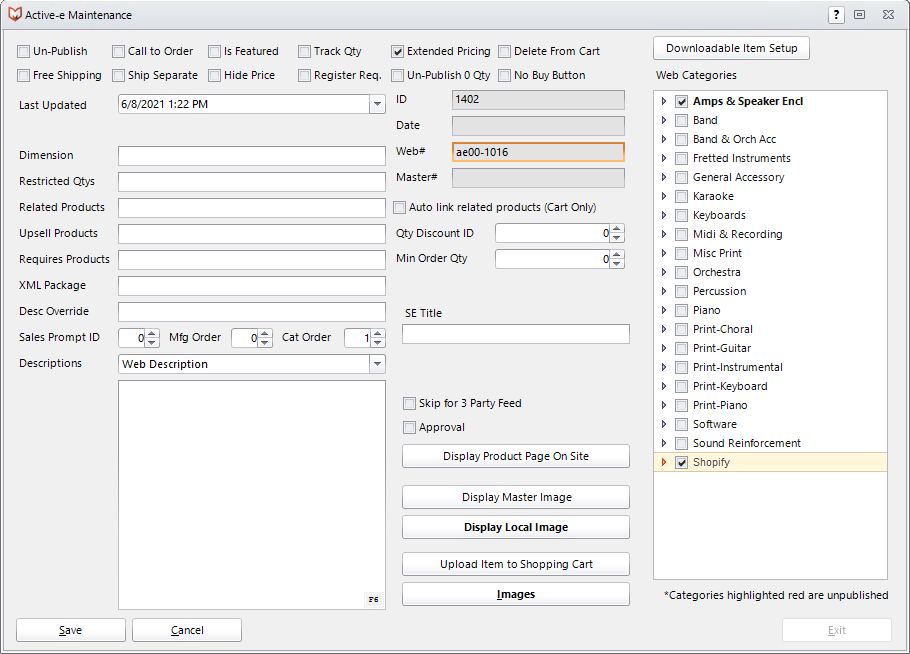Screen dimensions: 910x654
Task: Click Upload Item to Shopping Cart
Action: point(515,564)
